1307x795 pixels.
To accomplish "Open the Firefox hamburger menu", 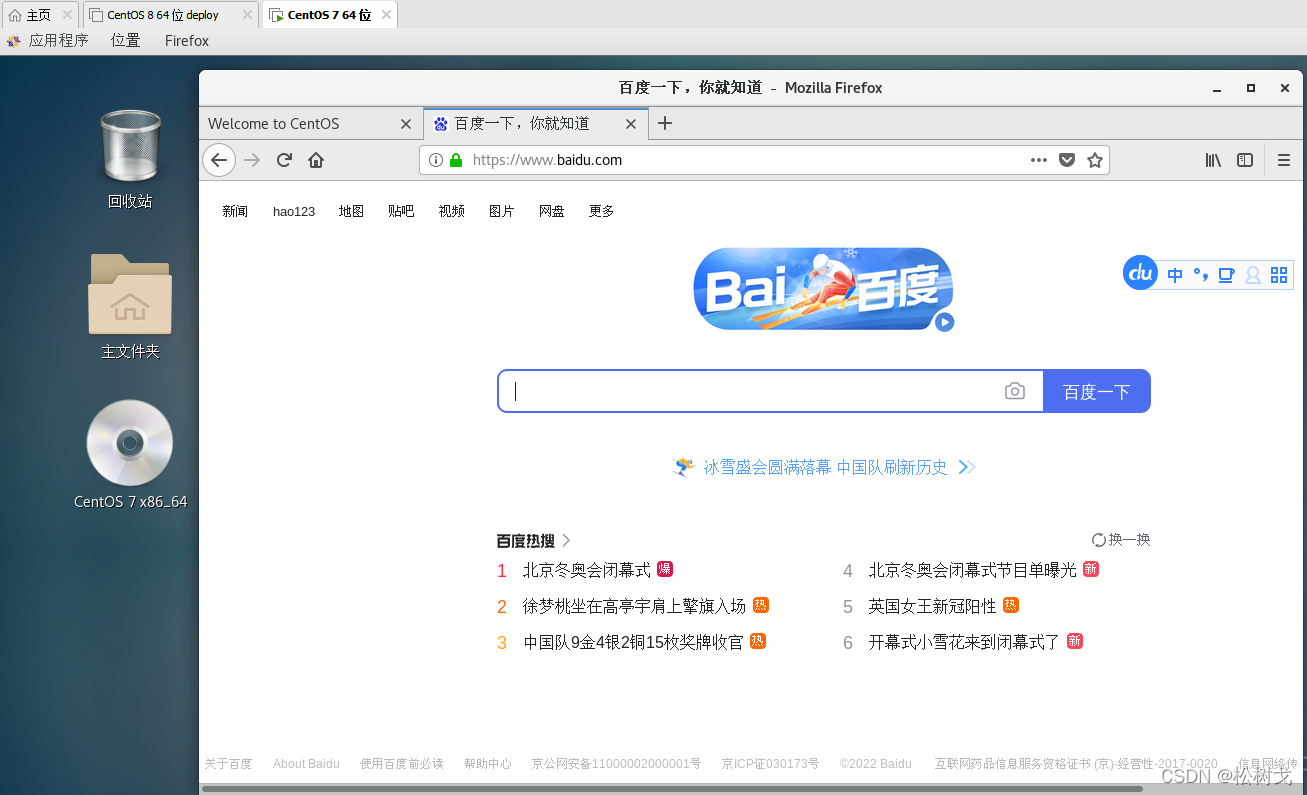I will (x=1284, y=160).
